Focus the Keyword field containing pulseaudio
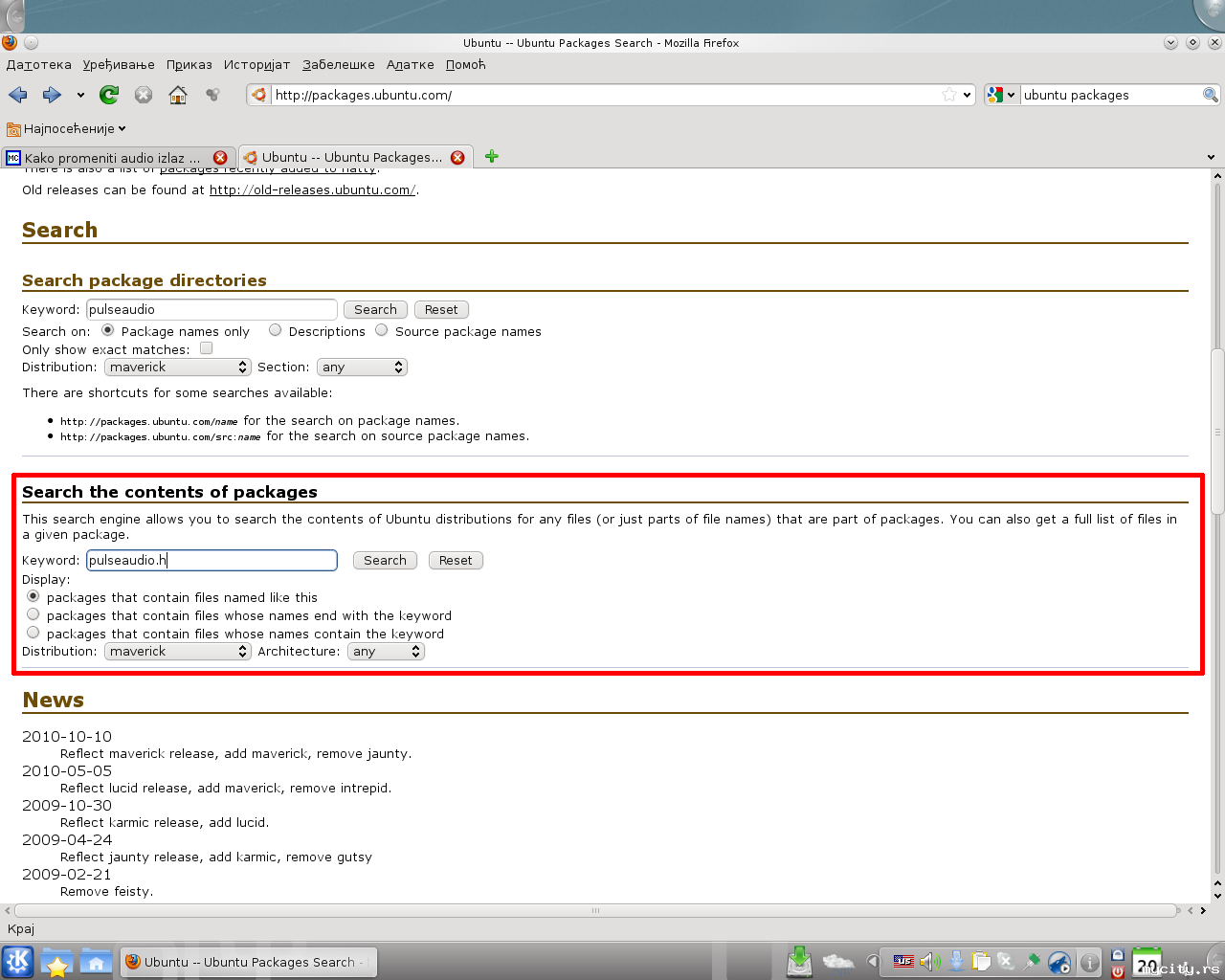This screenshot has height=980, width=1225. (212, 310)
